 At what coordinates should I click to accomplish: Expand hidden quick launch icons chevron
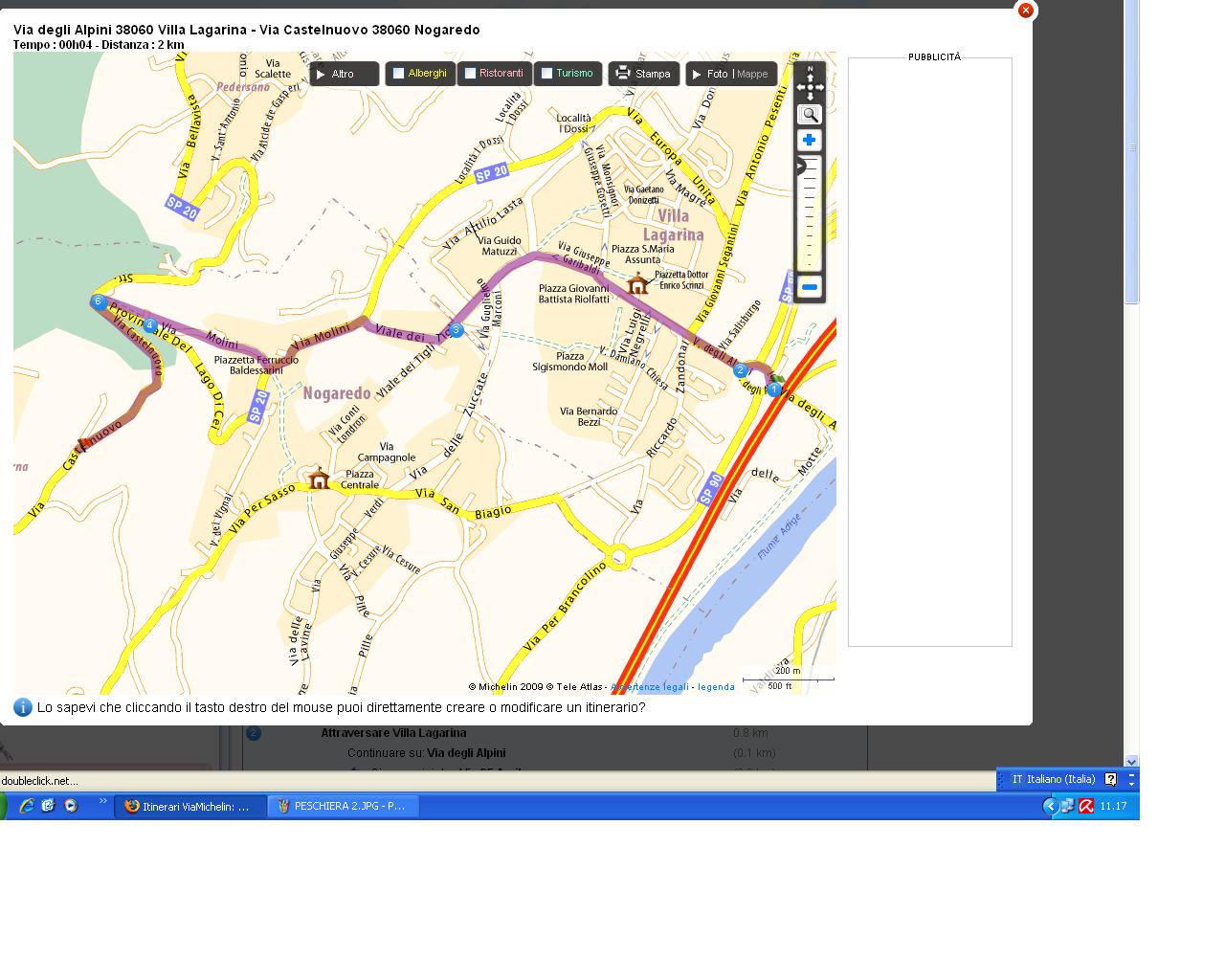103,802
